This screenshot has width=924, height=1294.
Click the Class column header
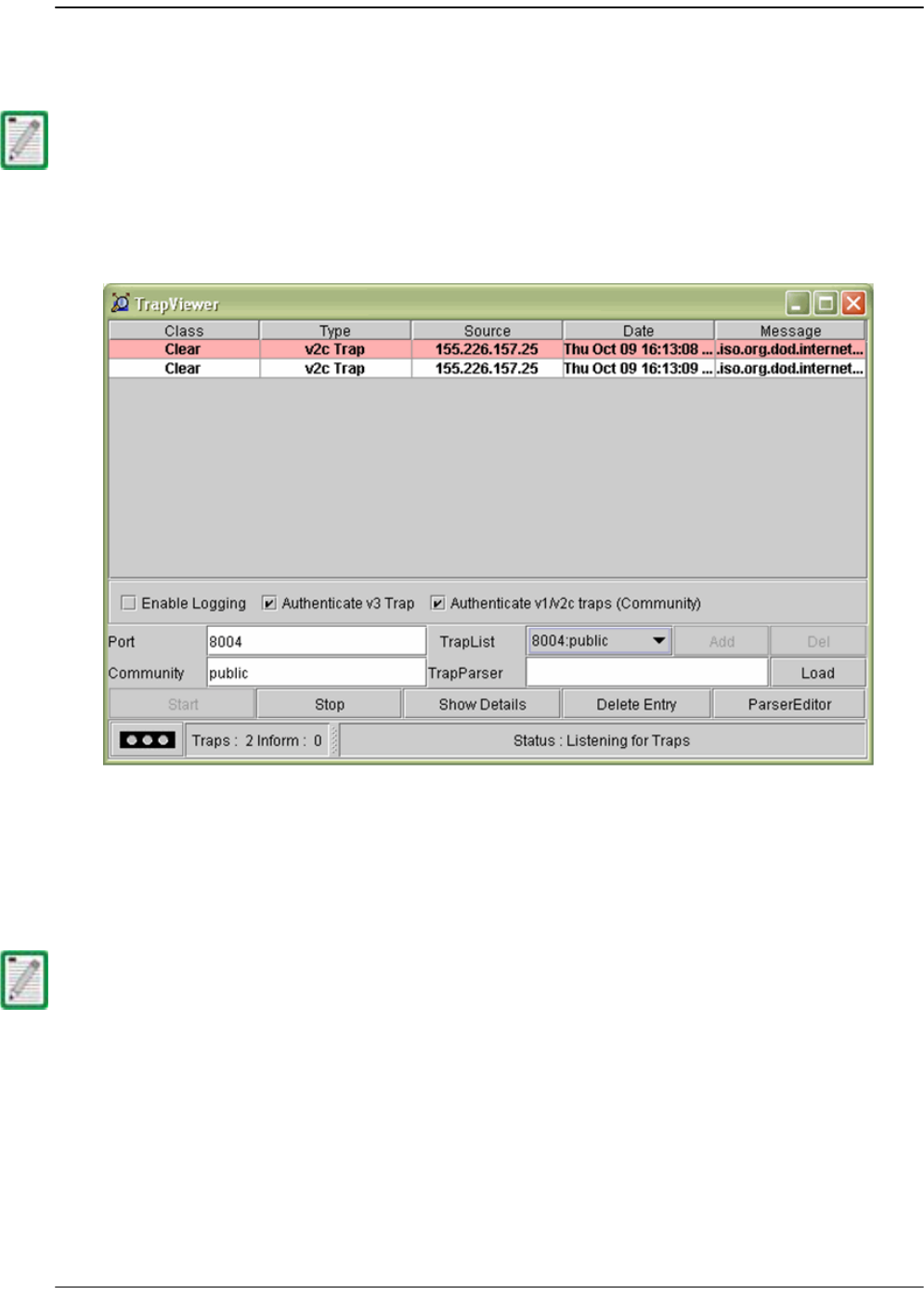[x=184, y=331]
